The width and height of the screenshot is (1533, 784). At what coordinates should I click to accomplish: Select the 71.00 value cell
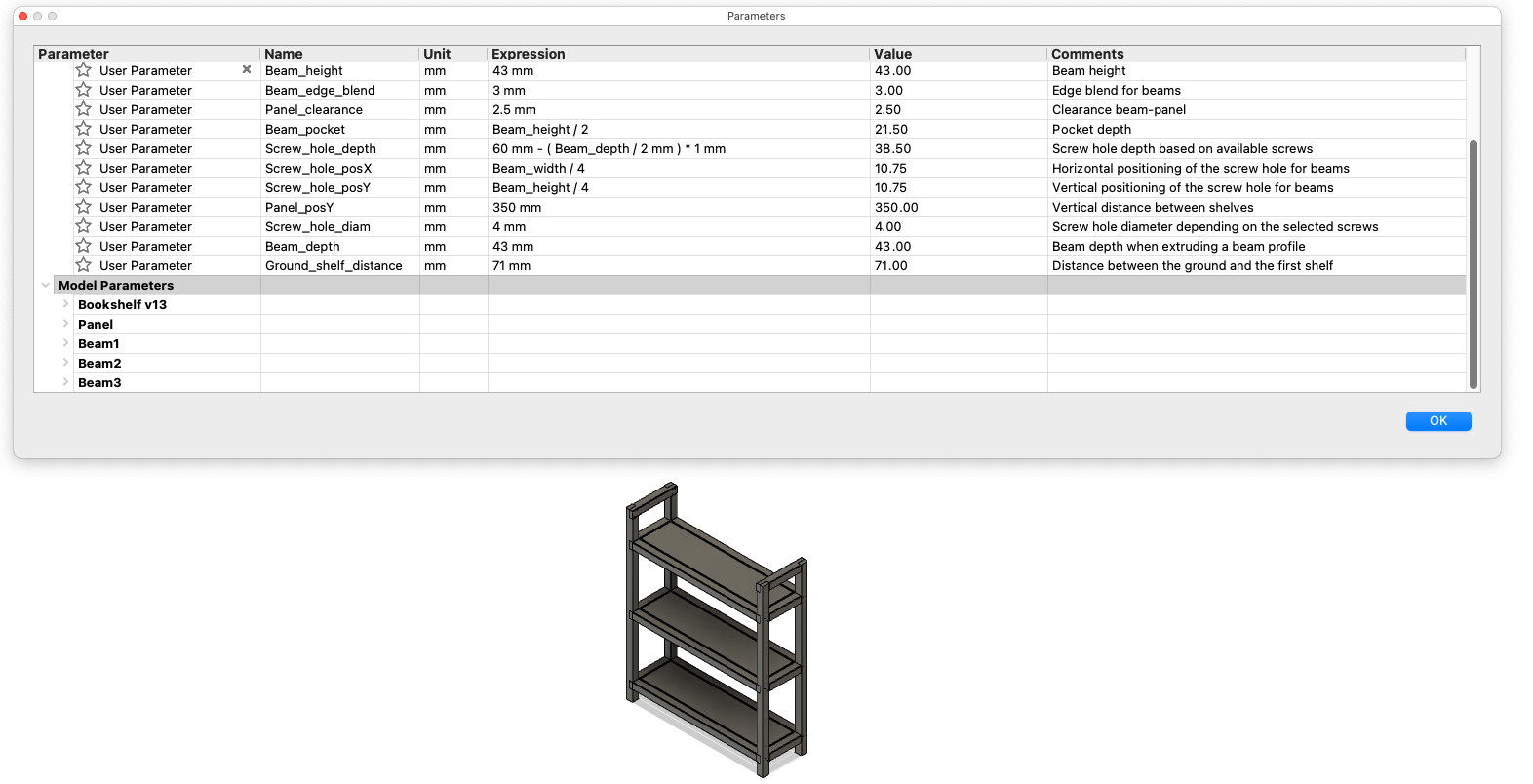click(x=959, y=265)
